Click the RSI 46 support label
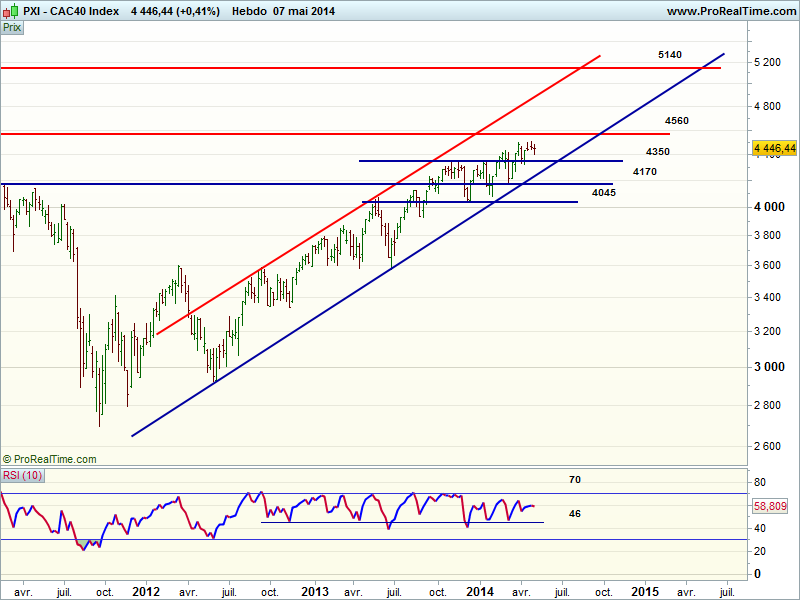Screen dimensions: 800x600 pyautogui.click(x=575, y=513)
